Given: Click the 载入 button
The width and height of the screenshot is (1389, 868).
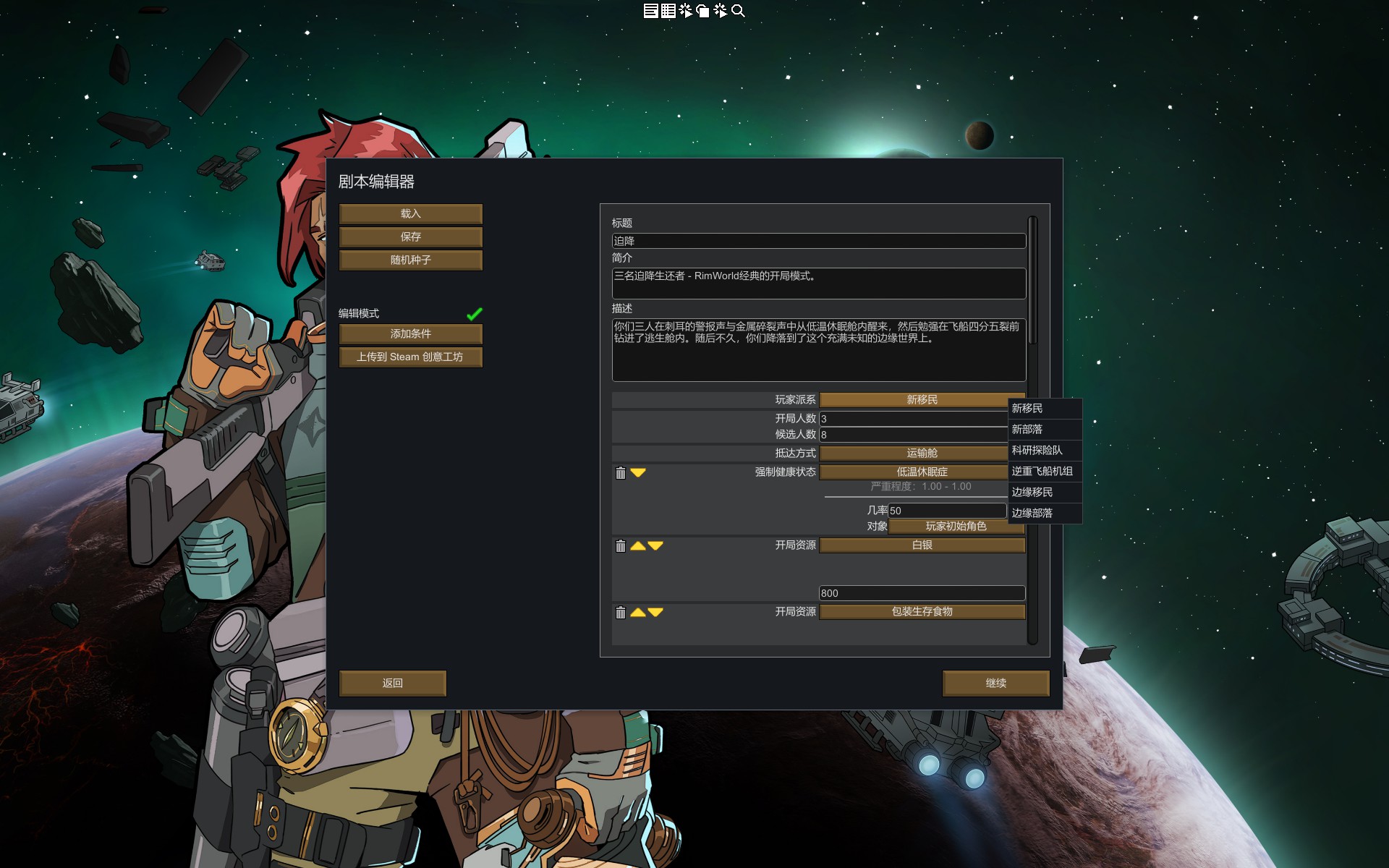Looking at the screenshot, I should tap(410, 213).
